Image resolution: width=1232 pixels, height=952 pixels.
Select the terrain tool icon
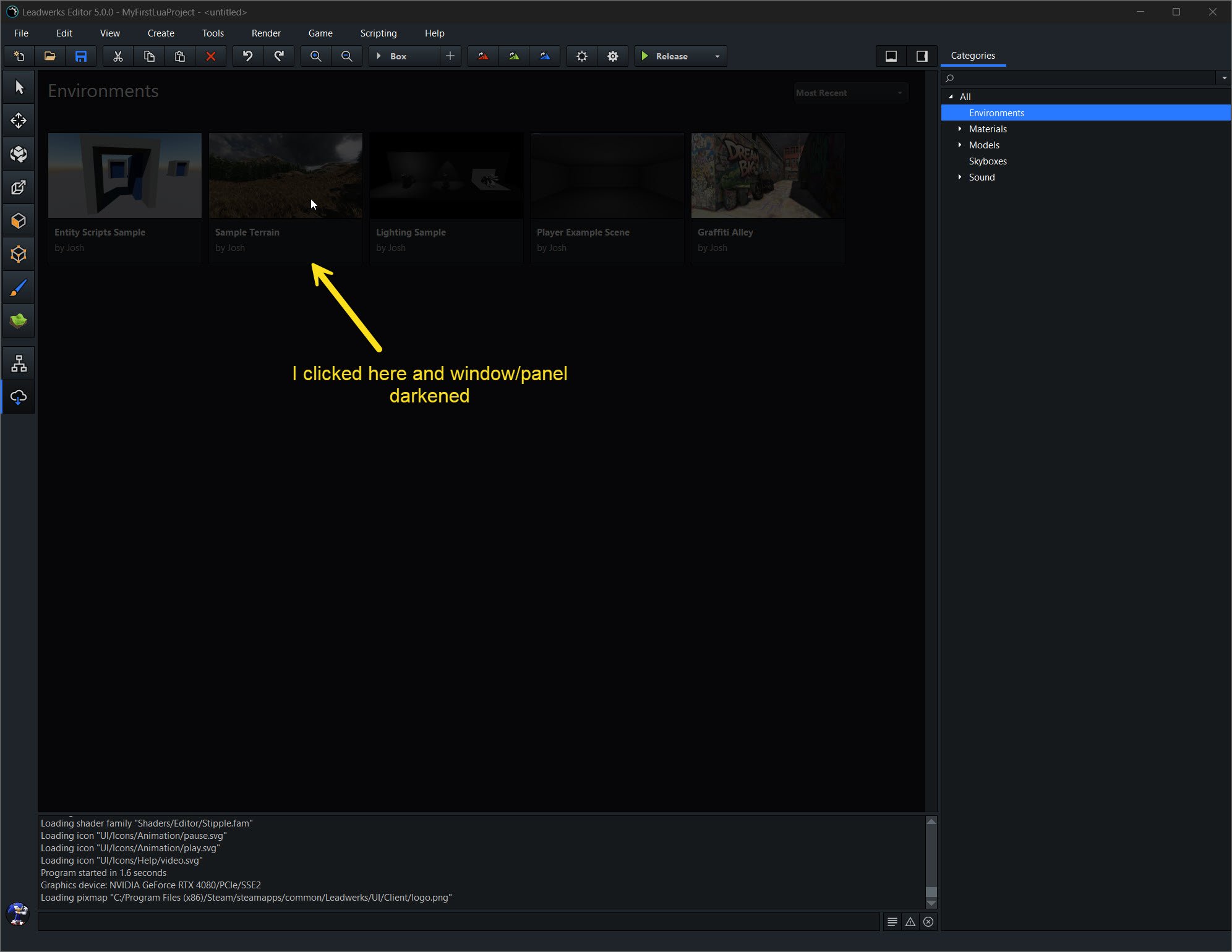19,320
